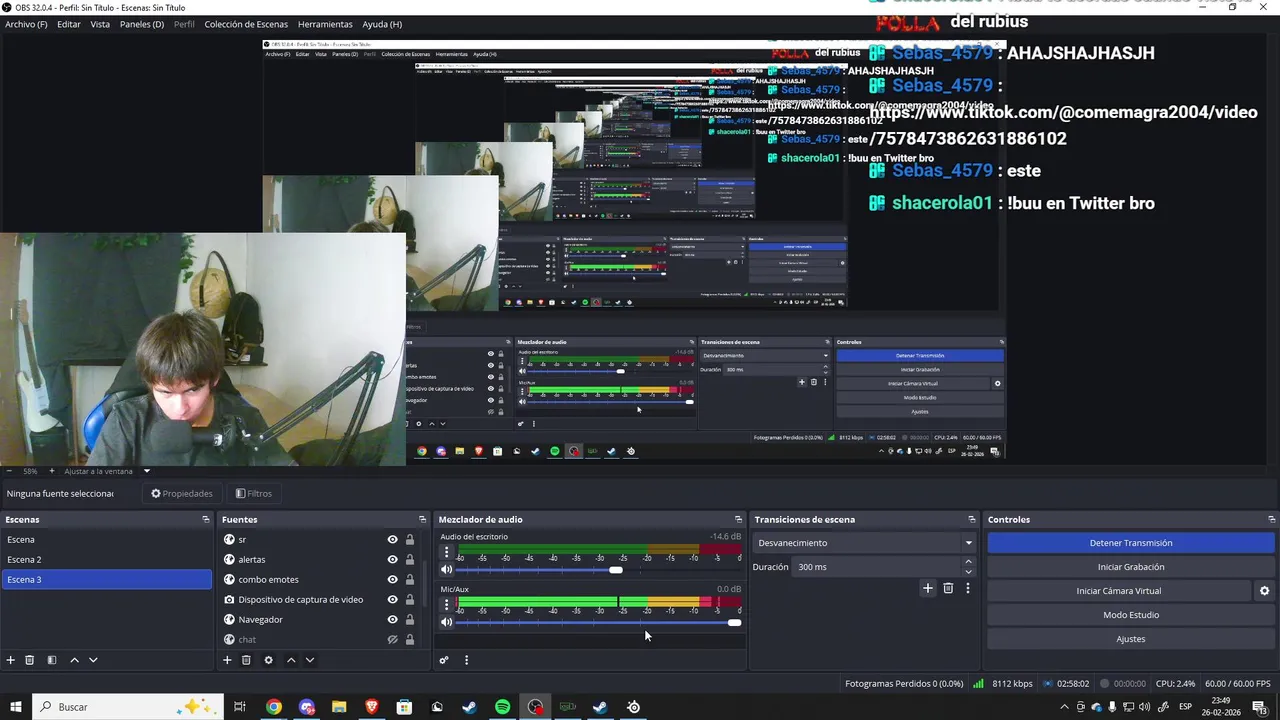Viewport: 1280px width, 720px height.
Task: Enable Modo Estudio
Action: pyautogui.click(x=1131, y=615)
